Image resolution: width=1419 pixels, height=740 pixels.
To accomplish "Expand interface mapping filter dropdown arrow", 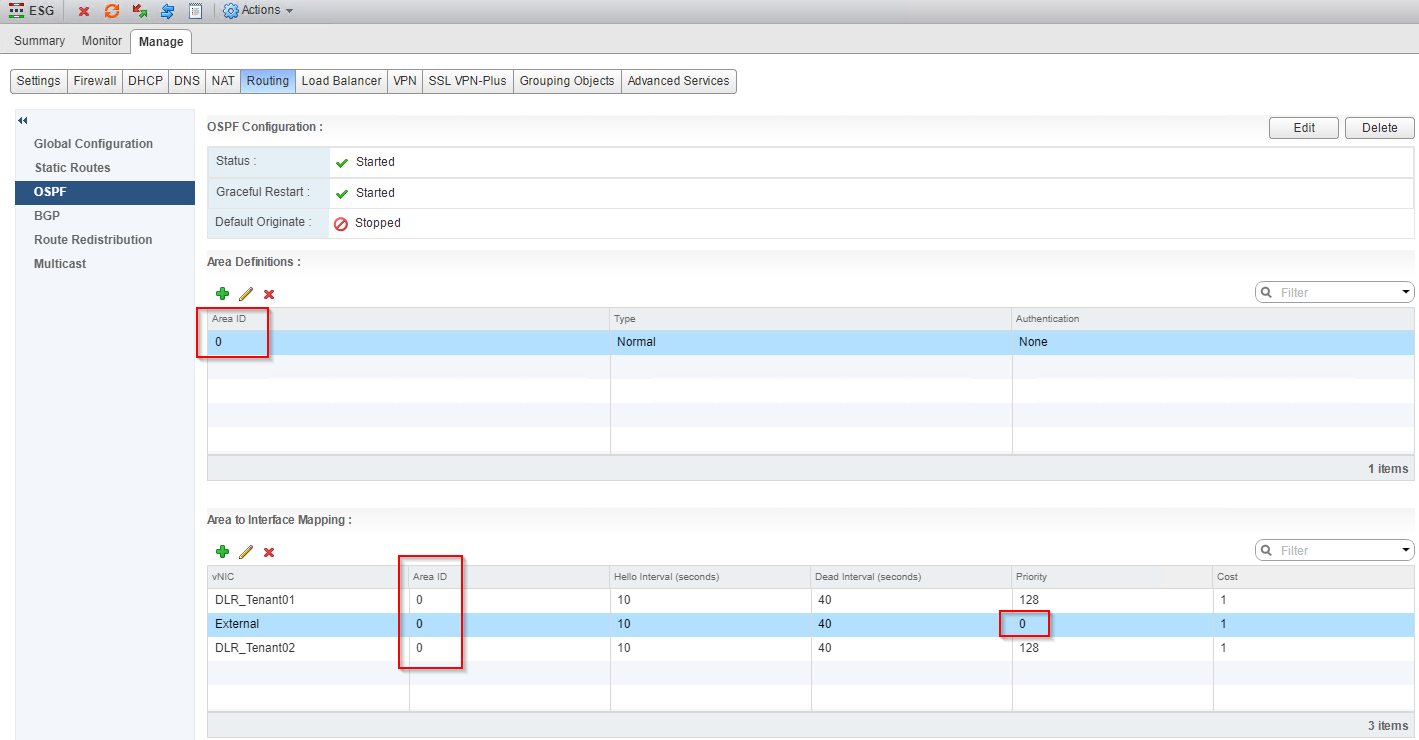I will [1406, 550].
